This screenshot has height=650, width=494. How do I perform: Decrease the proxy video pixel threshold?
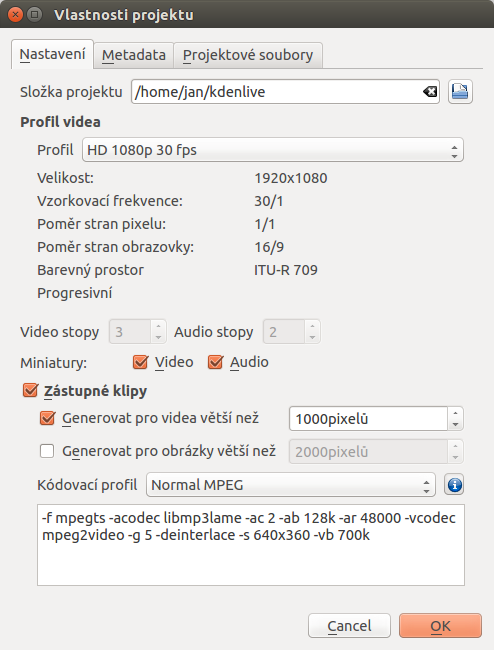tap(455, 424)
